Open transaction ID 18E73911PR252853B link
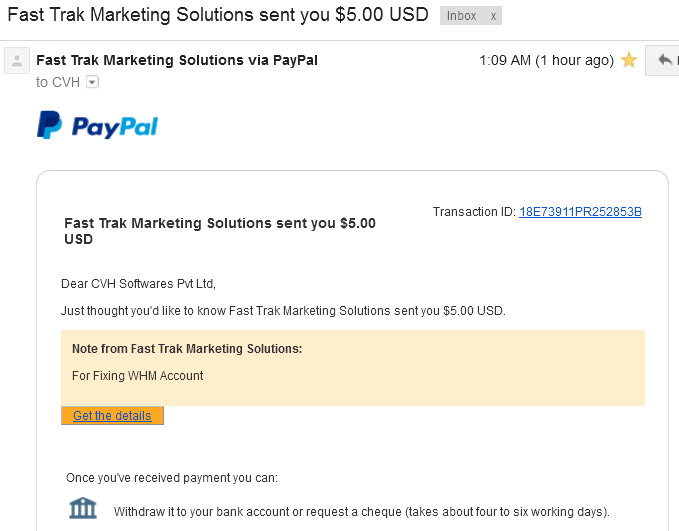679x531 pixels. click(580, 212)
